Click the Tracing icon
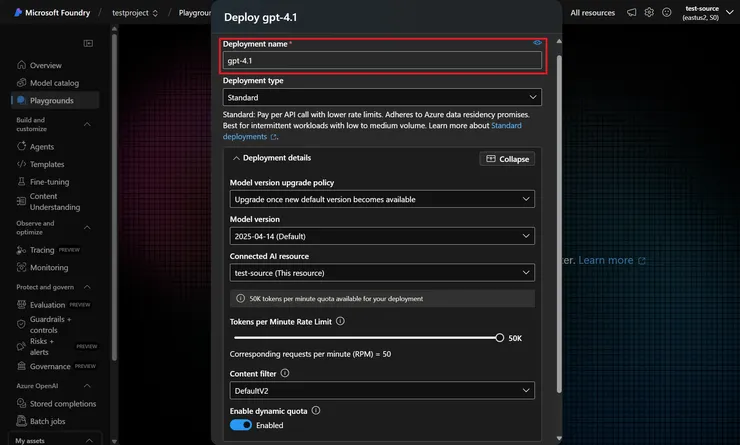Screen dimensions: 740x445 point(21,250)
